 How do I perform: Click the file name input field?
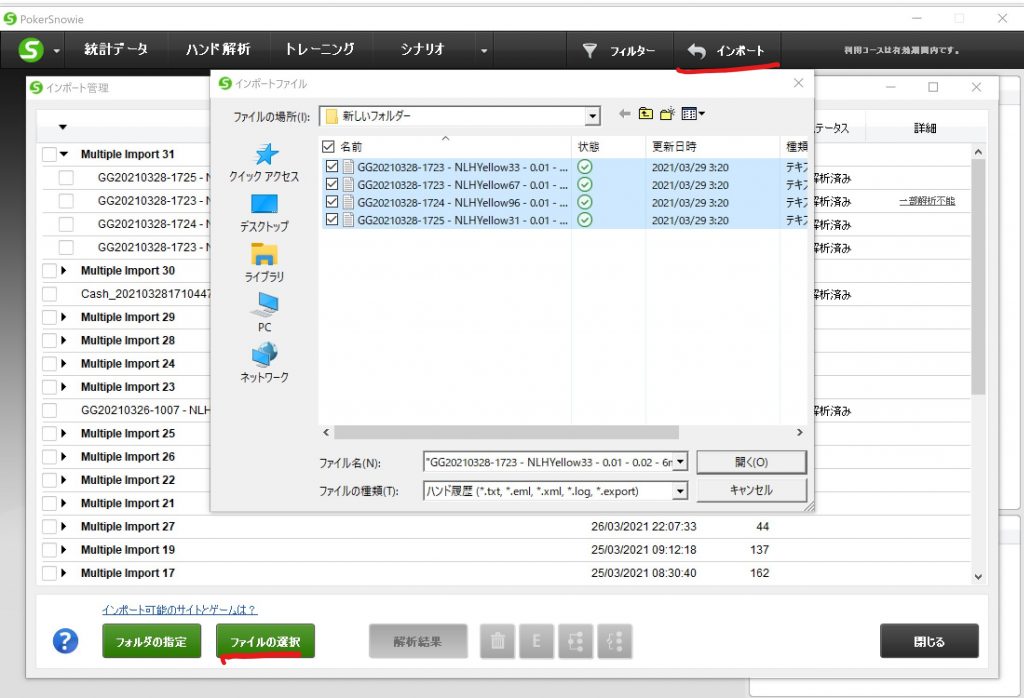[549, 462]
